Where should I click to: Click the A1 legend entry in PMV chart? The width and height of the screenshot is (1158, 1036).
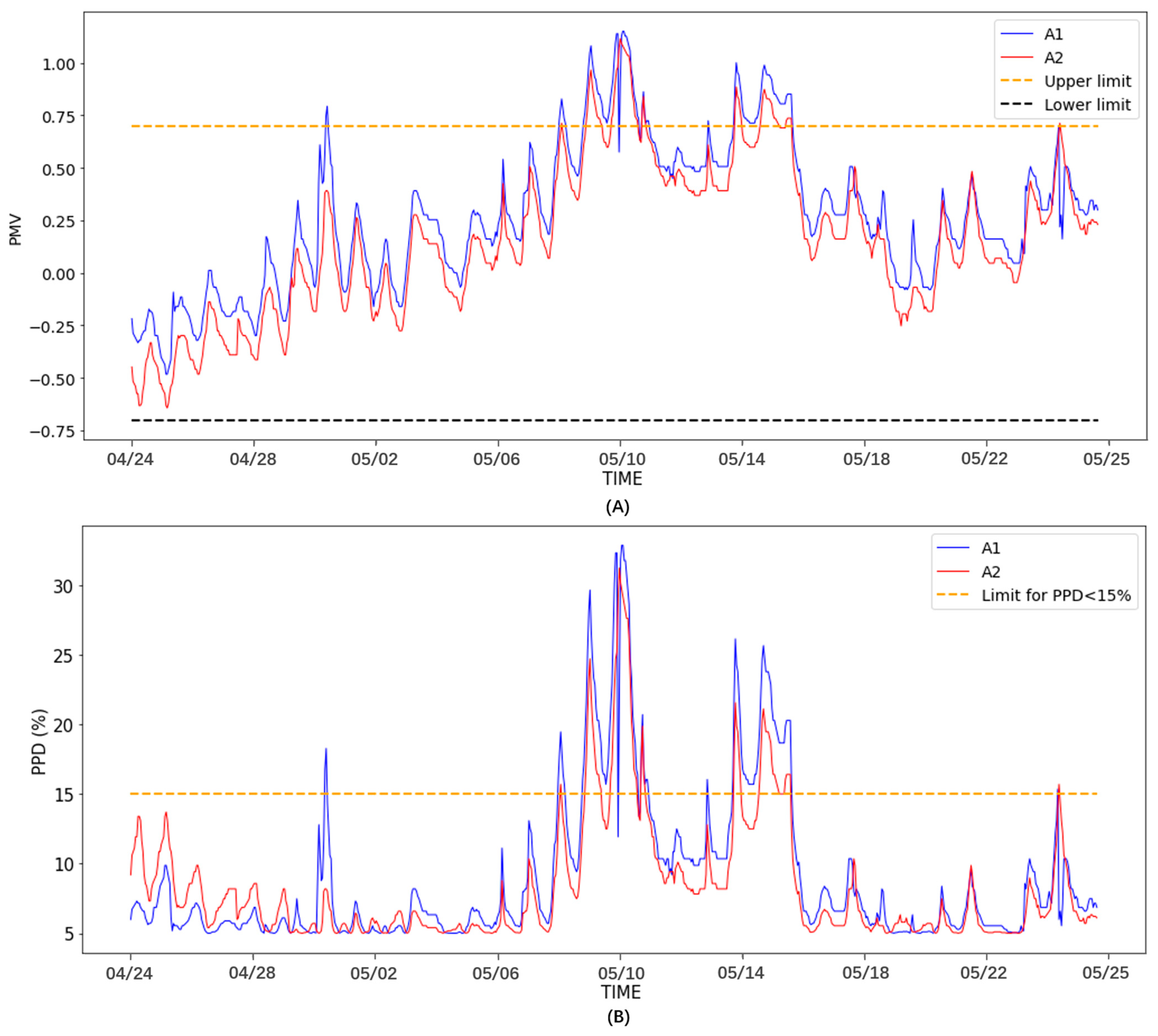[1053, 34]
